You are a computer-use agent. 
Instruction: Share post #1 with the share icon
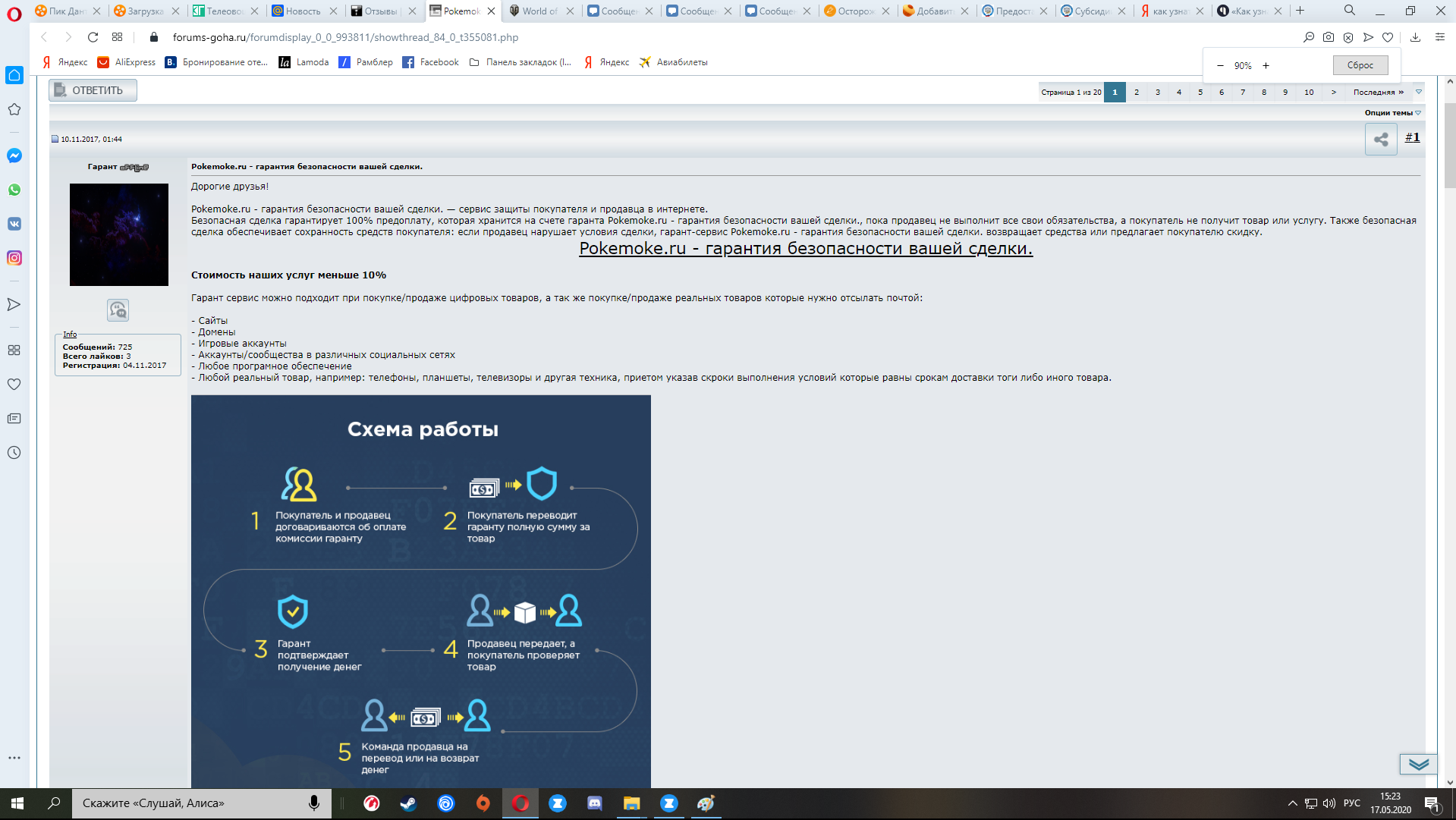(1381, 140)
